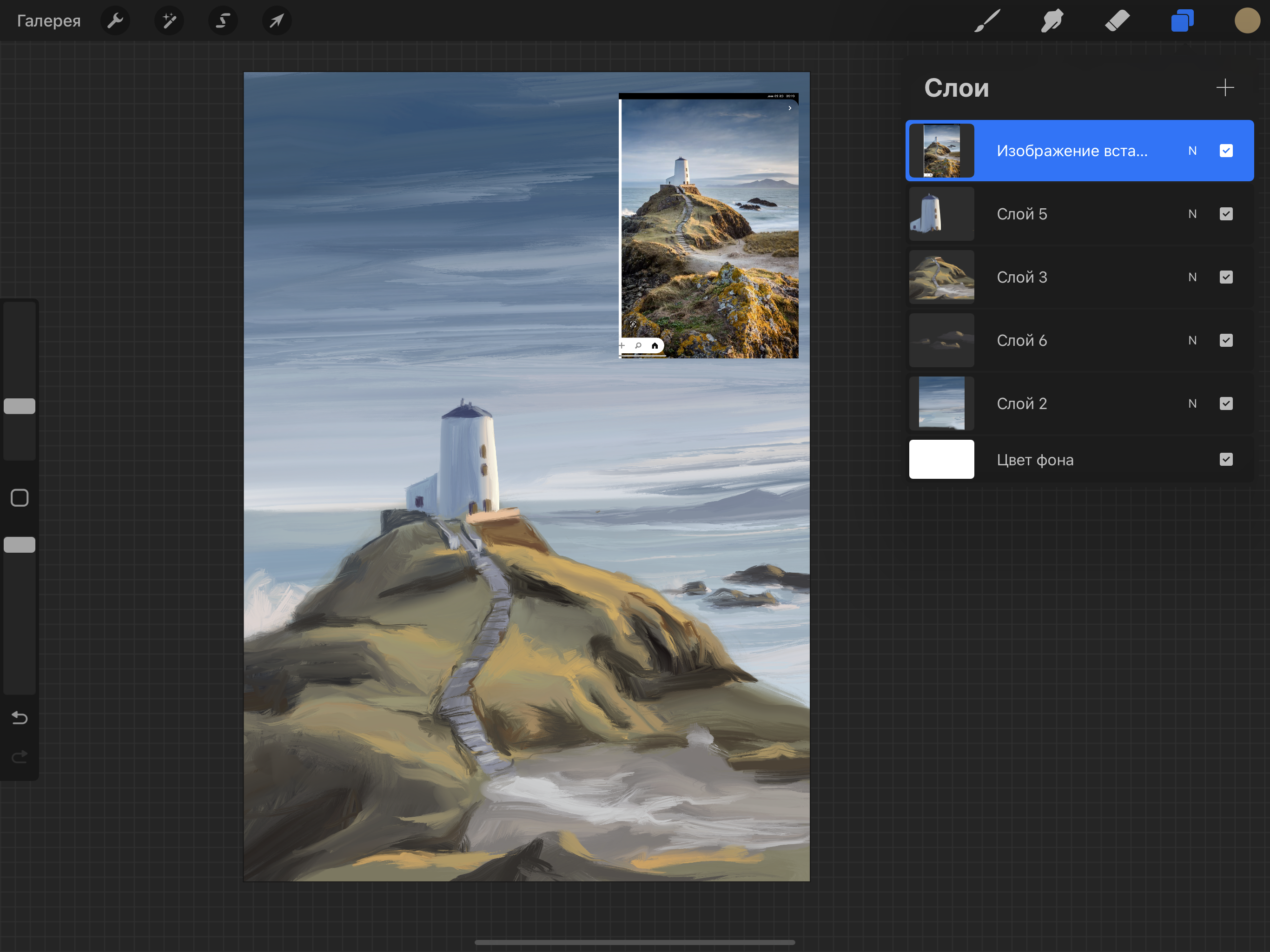Open blend mode N for Слой 6
Screen dimensions: 1270x952
(x=1192, y=340)
